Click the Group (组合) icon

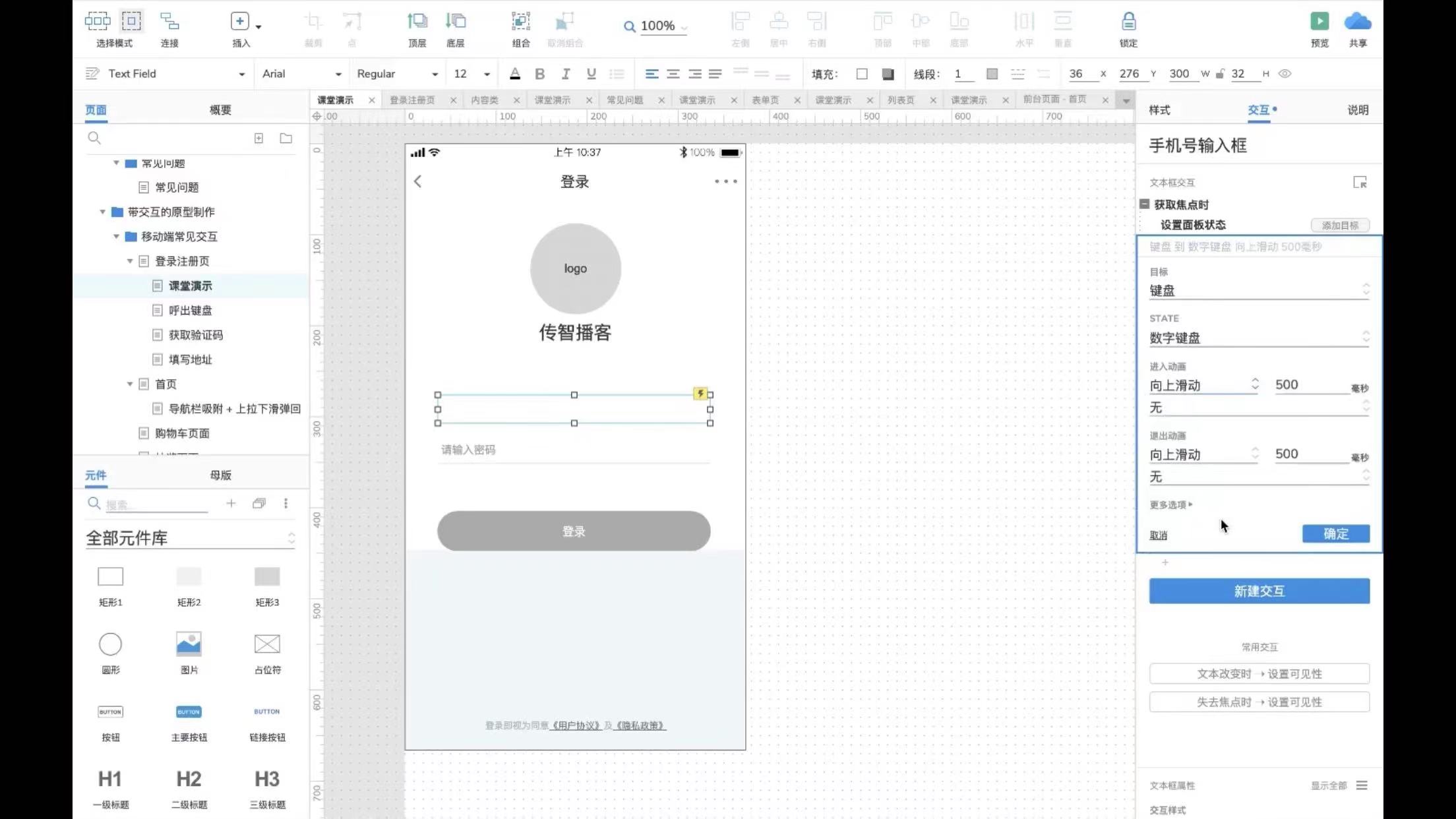520,22
